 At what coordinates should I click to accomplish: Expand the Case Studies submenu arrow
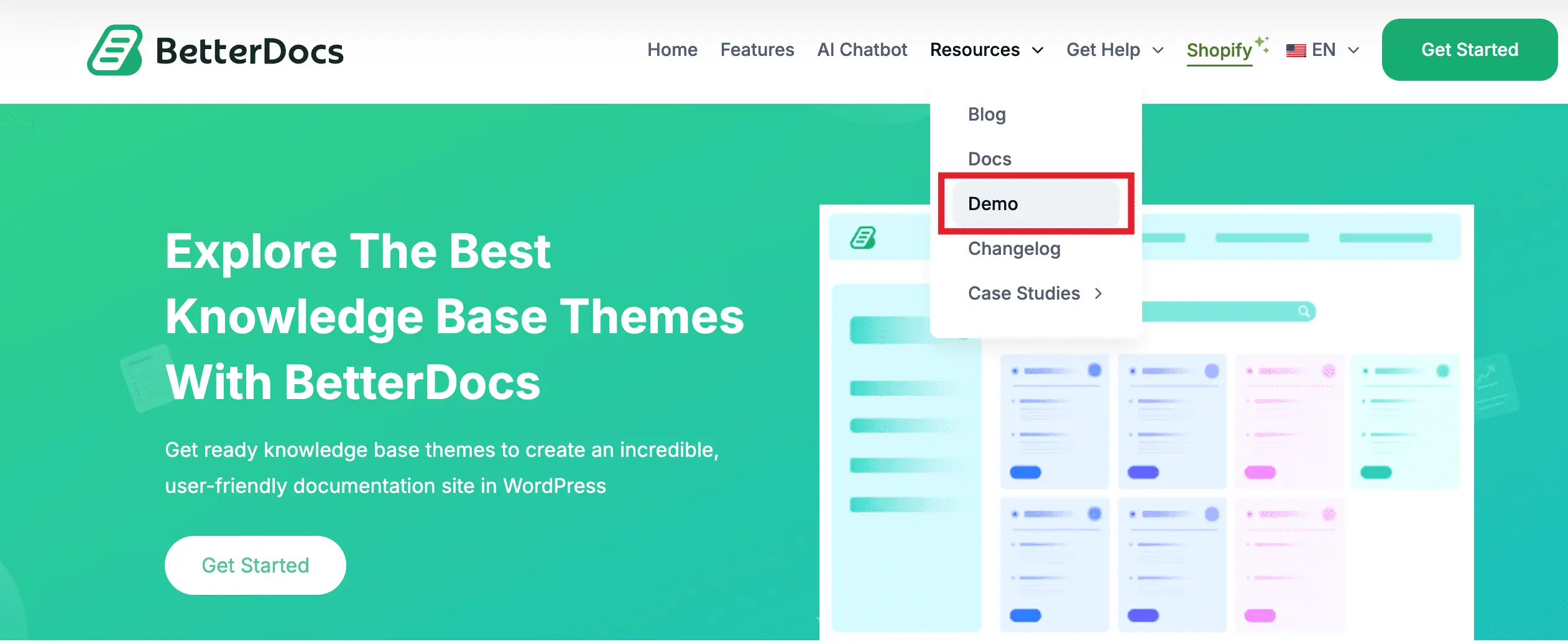point(1099,293)
